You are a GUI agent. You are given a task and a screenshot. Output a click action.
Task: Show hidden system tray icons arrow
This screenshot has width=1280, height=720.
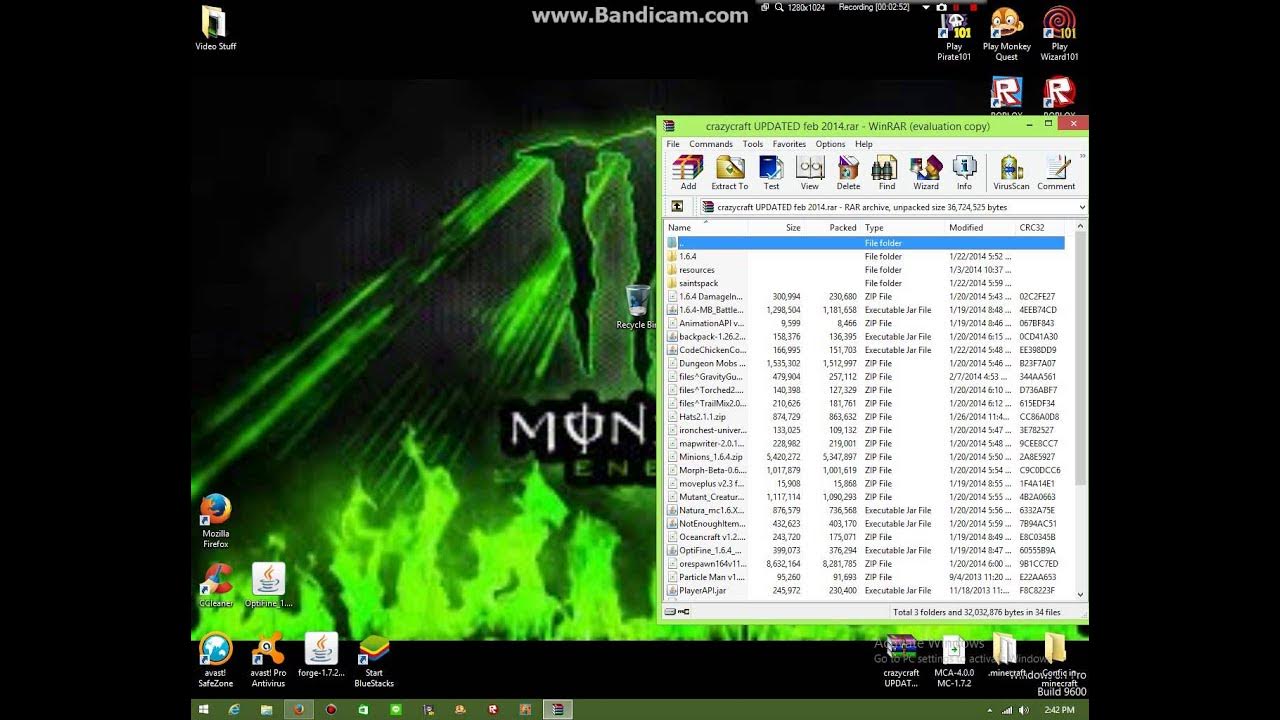pos(992,710)
